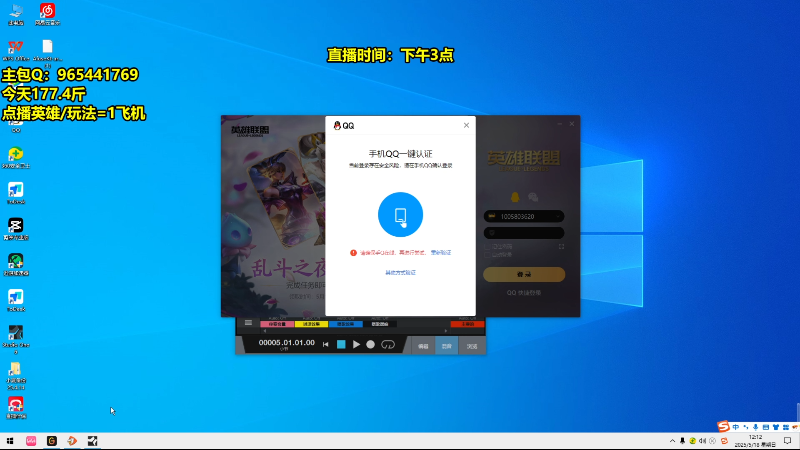Open the account dropdown showing 1005803620
Screen dimensions: 800x450
[558, 216]
